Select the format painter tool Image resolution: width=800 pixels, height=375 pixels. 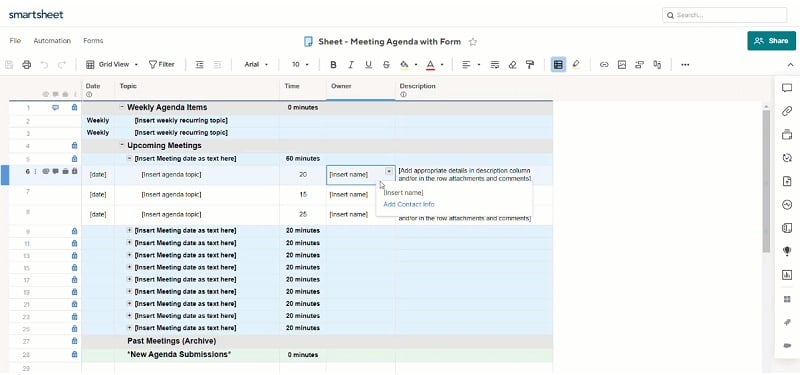point(530,65)
